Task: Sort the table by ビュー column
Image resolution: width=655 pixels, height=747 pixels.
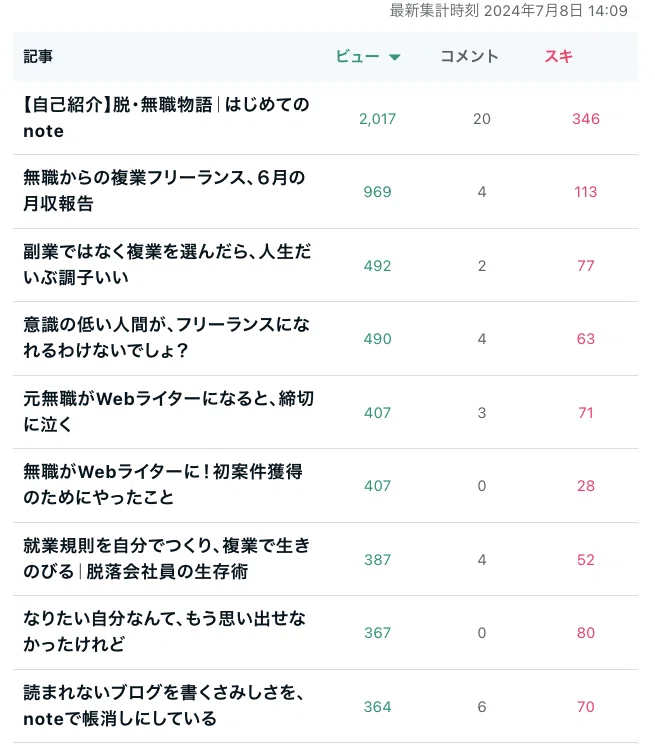Action: point(358,57)
